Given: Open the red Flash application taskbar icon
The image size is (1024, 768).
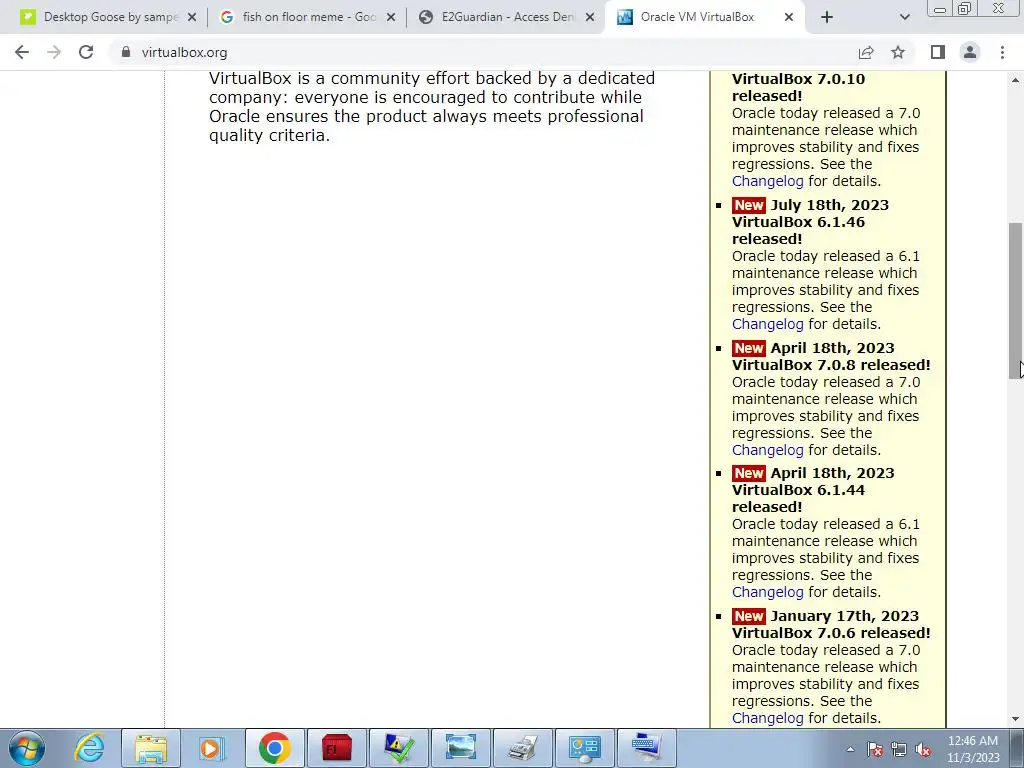Looking at the screenshot, I should pos(336,748).
